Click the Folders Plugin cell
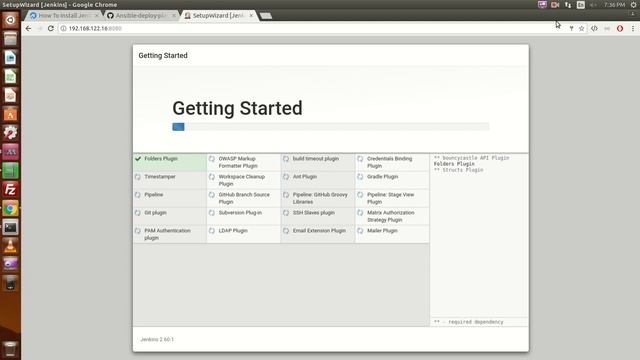Image resolution: width=640 pixels, height=360 pixels. [x=170, y=162]
